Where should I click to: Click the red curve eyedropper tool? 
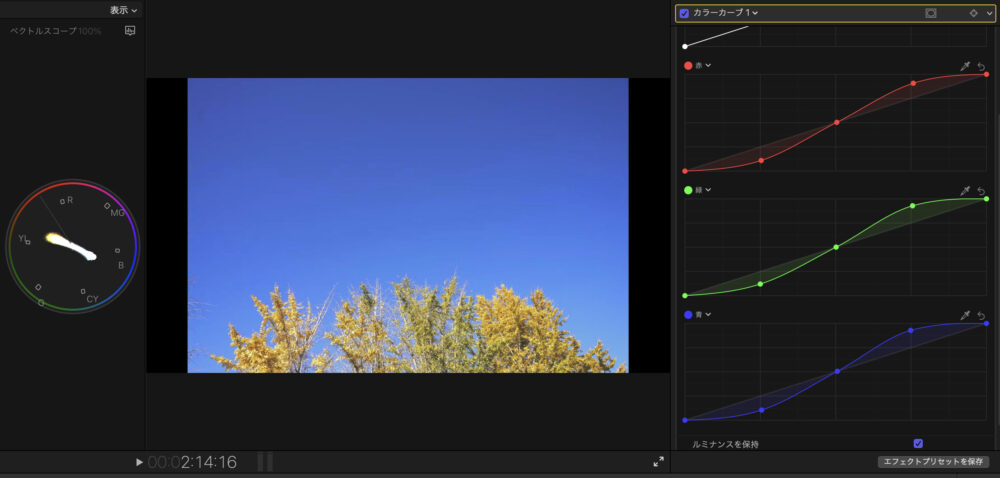tap(965, 66)
